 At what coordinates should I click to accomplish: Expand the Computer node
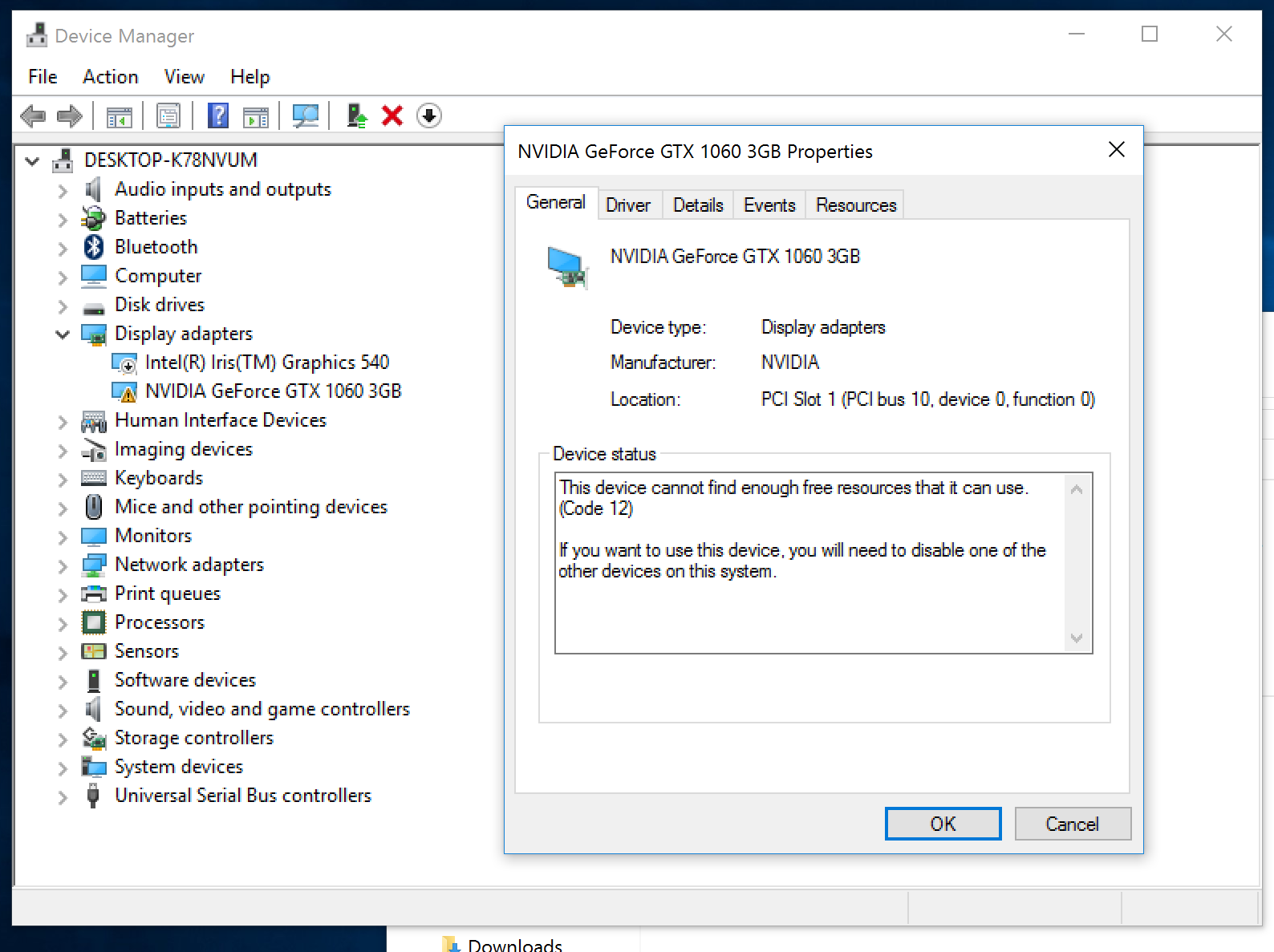pos(63,277)
